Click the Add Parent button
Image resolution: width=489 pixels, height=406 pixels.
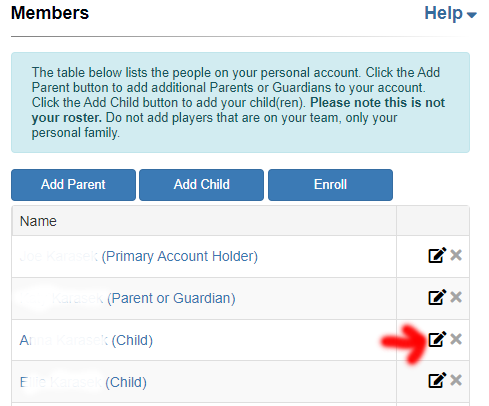(73, 185)
